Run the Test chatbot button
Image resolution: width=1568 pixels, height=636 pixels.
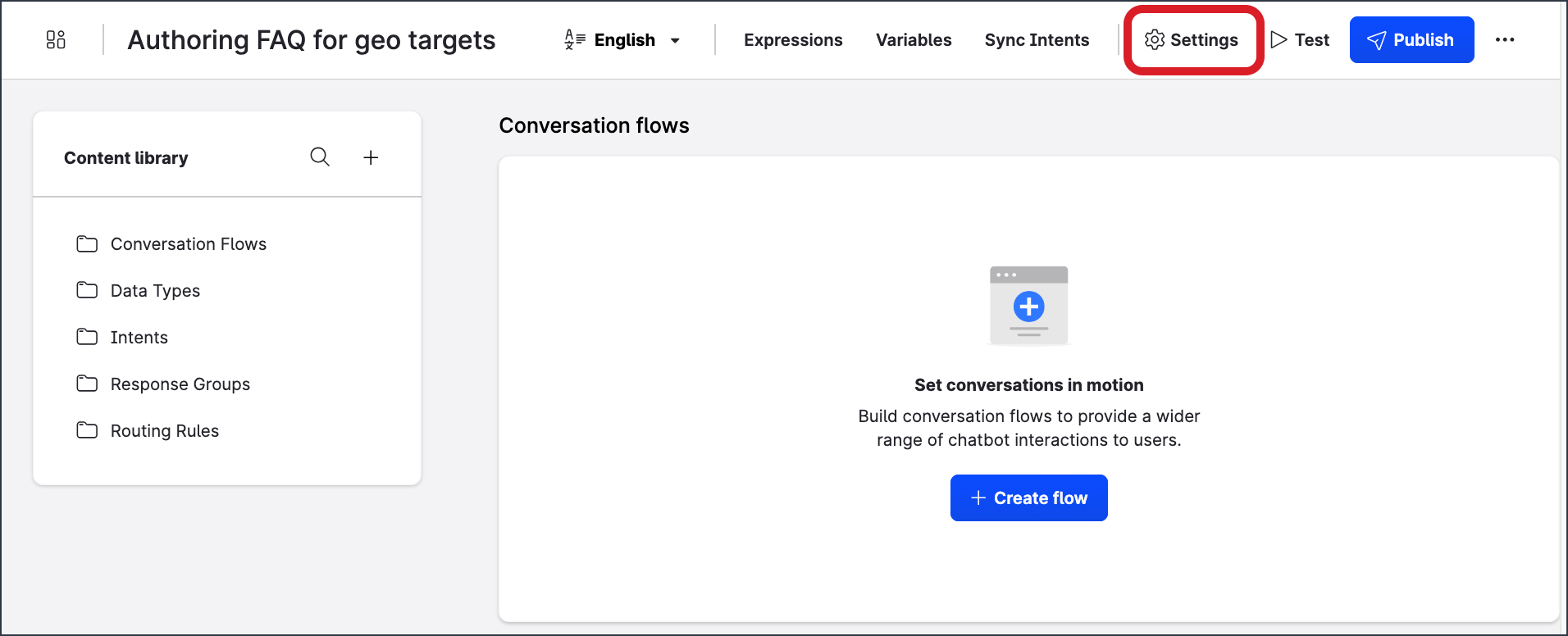point(1300,39)
